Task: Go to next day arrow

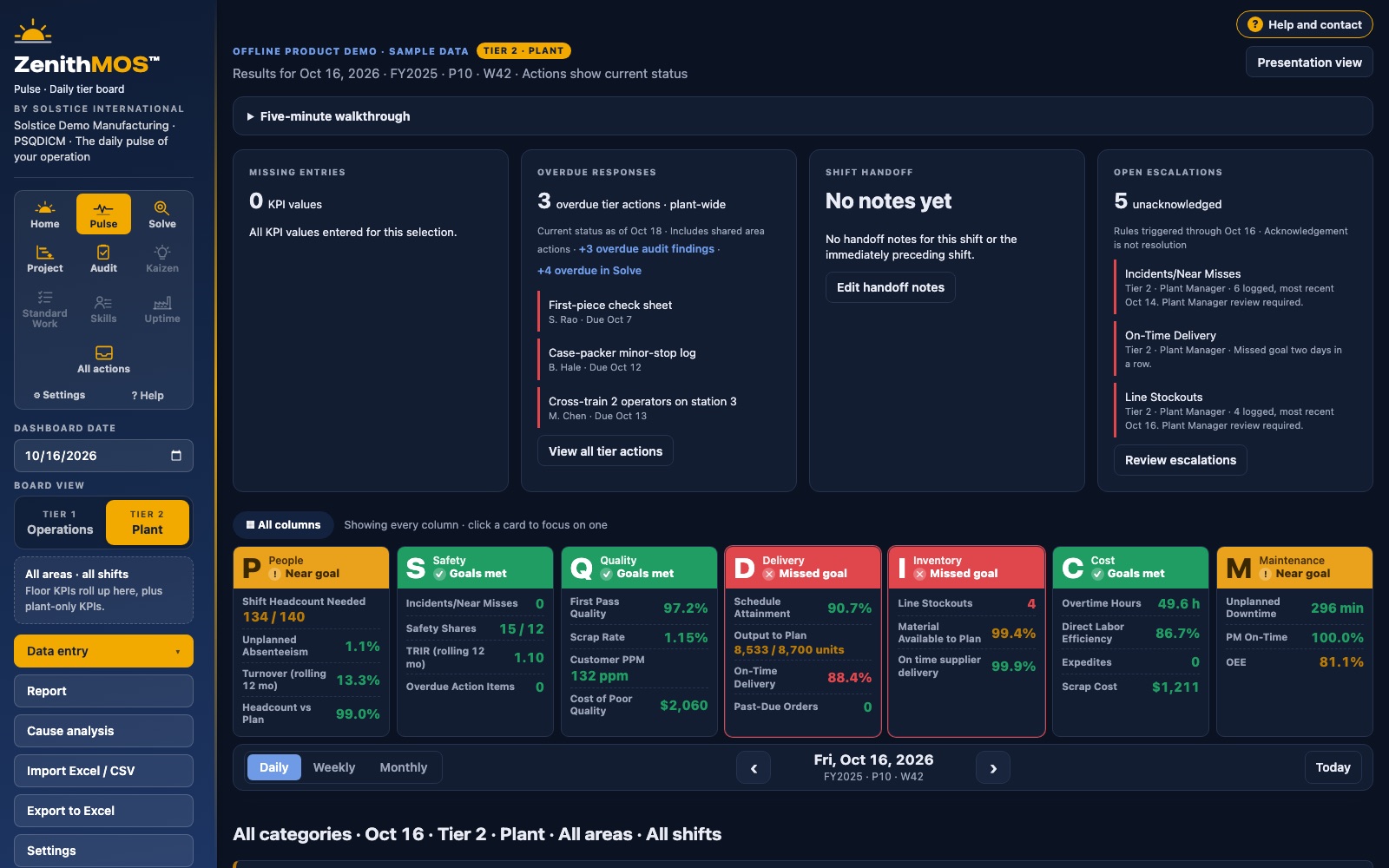Action: 993,768
